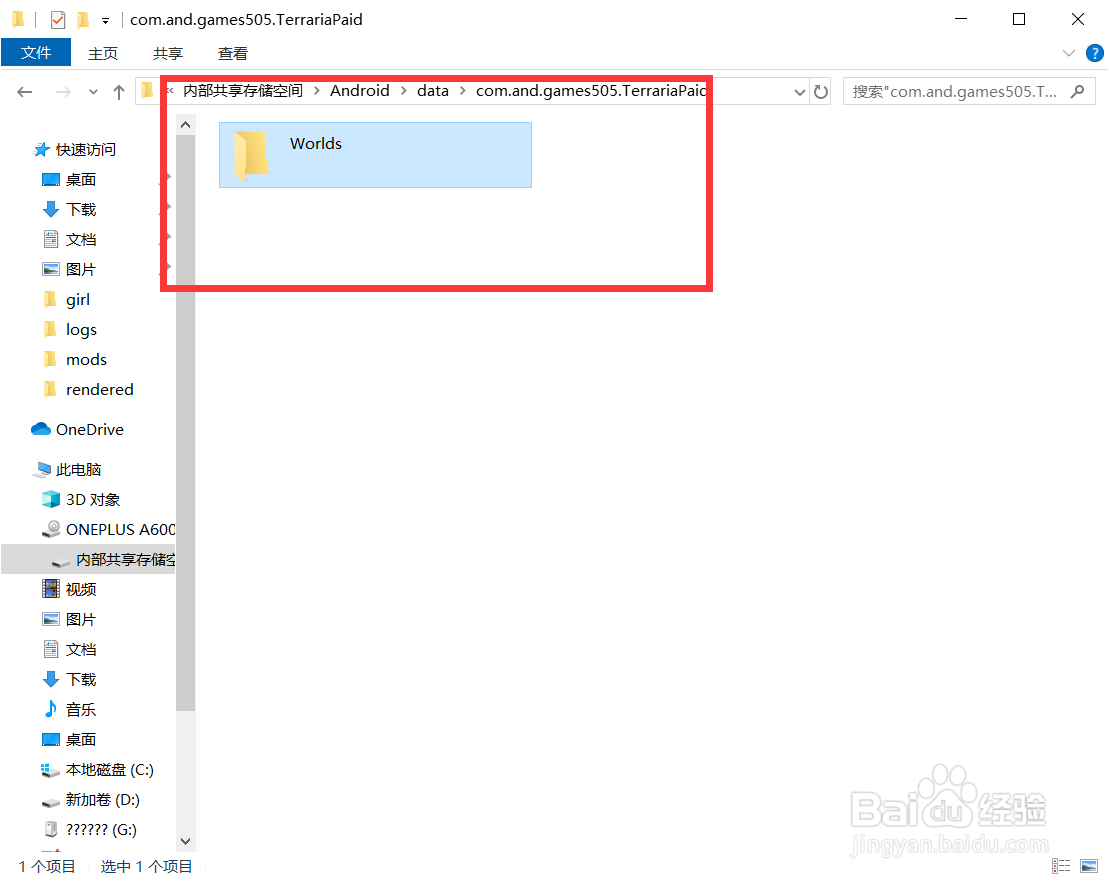This screenshot has width=1109, height=882.
Task: Click the window title bar folder icon
Action: (18, 19)
